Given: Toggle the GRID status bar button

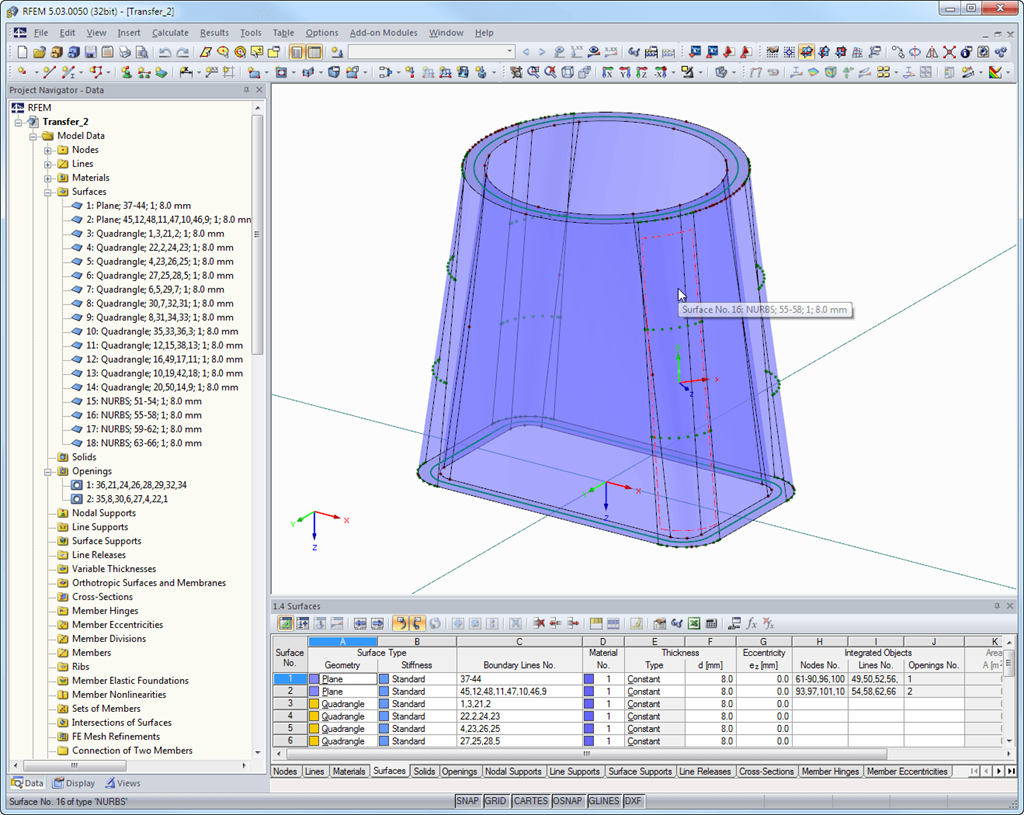Looking at the screenshot, I should click(495, 802).
